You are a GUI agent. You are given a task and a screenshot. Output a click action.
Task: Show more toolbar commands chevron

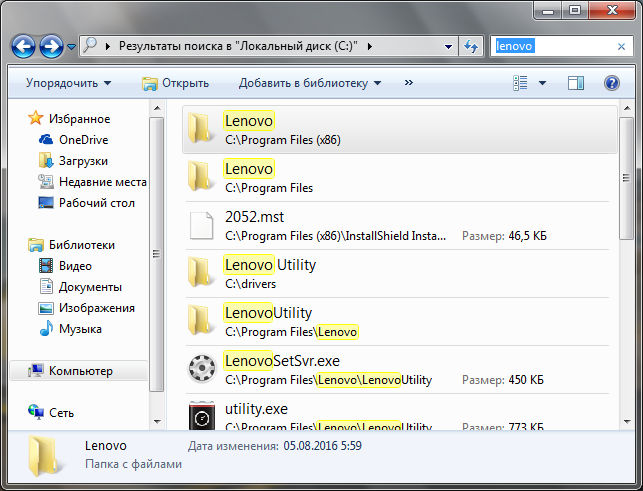(408, 82)
